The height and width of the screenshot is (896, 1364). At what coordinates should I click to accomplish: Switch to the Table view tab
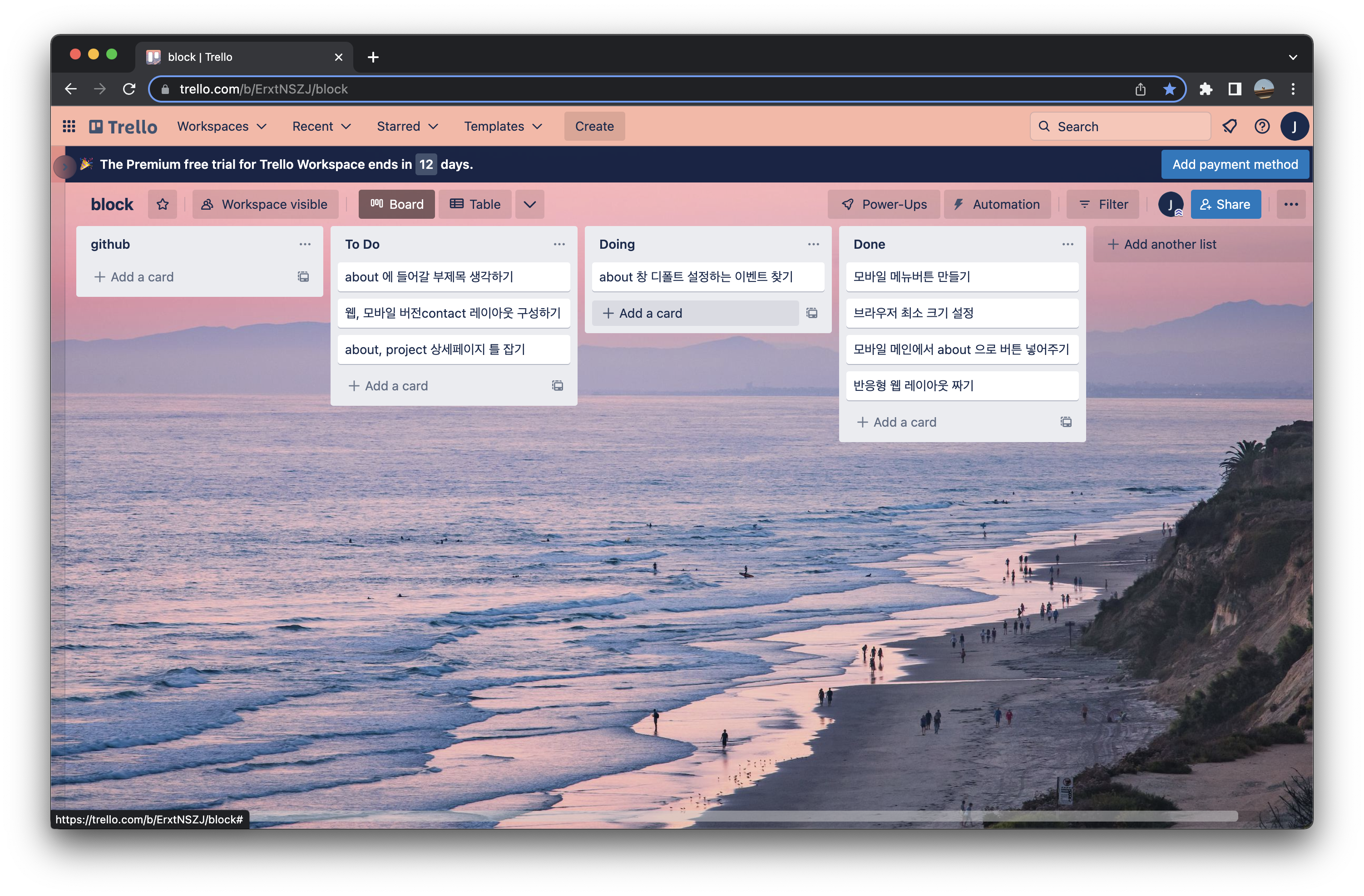coord(475,205)
